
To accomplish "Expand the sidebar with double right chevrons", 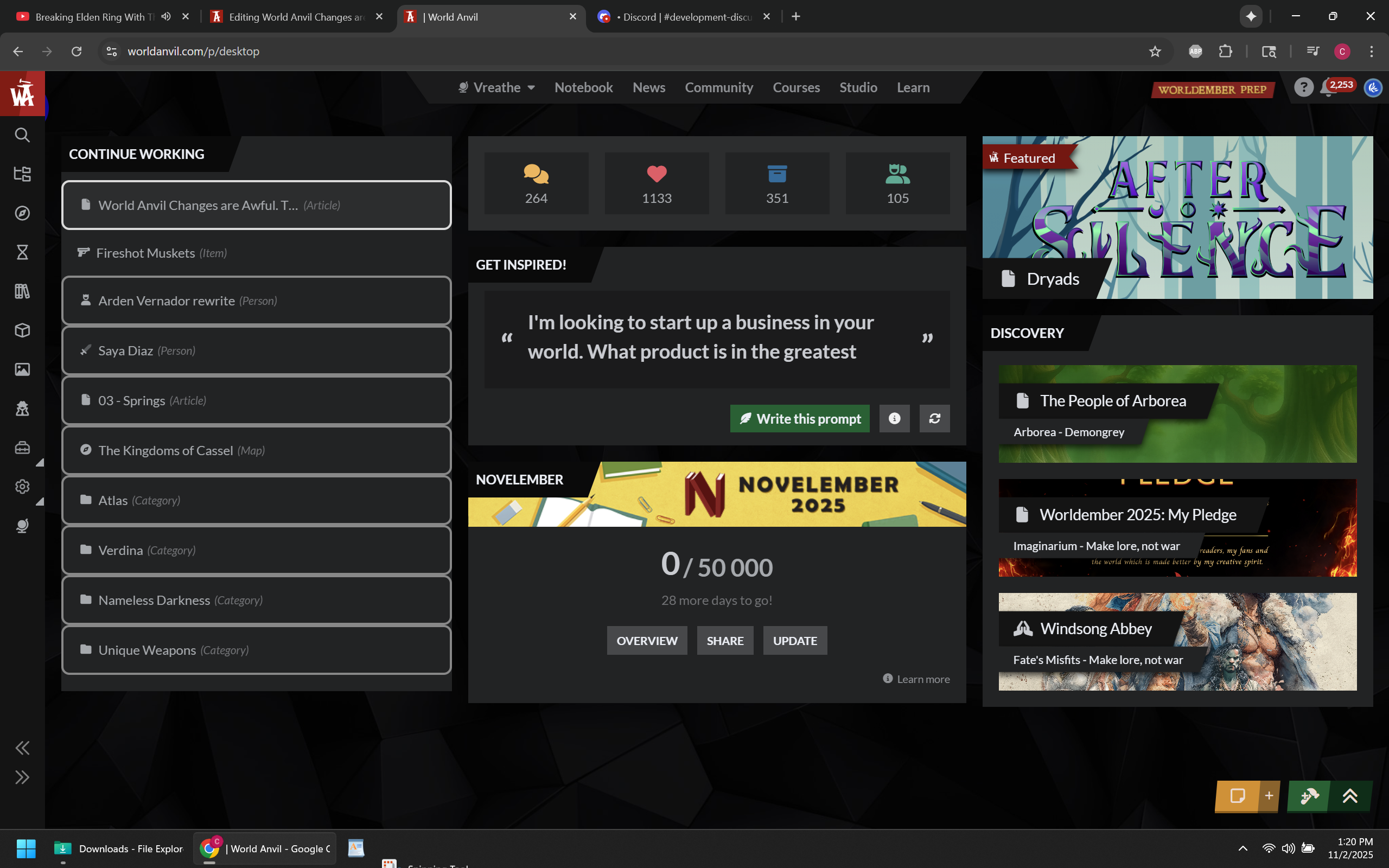I will [22, 777].
